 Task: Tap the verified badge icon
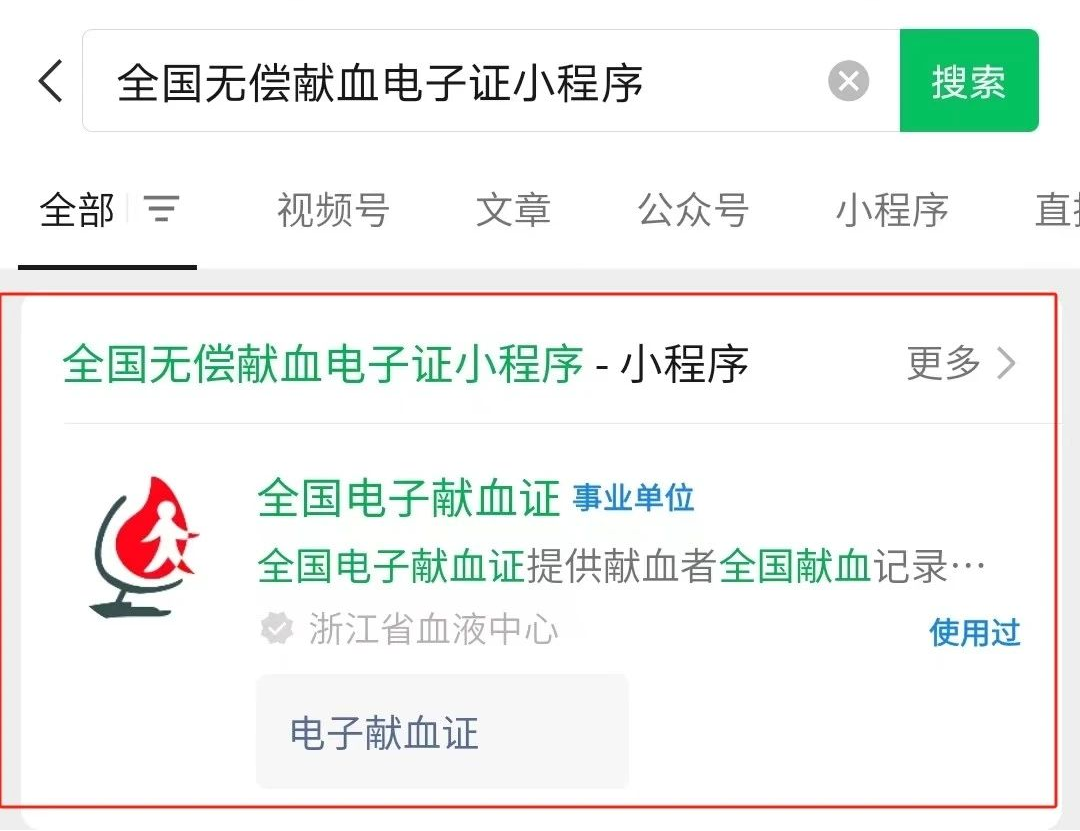pyautogui.click(x=277, y=628)
